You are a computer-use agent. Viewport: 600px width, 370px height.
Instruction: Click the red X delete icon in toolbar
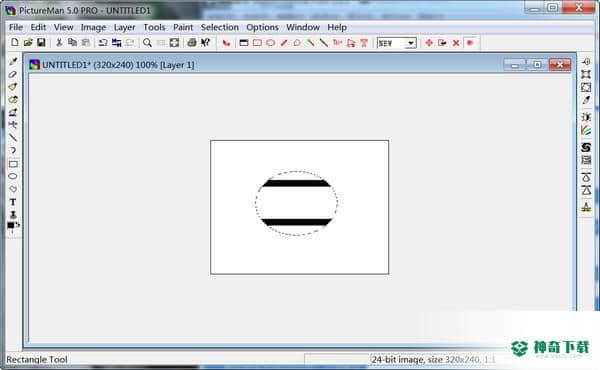click(x=456, y=43)
